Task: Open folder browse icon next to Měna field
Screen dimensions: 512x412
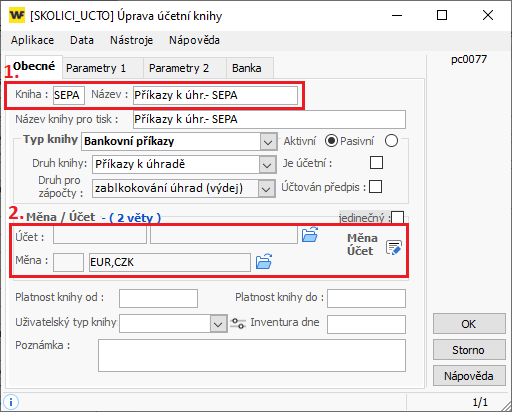Action: pos(264,261)
